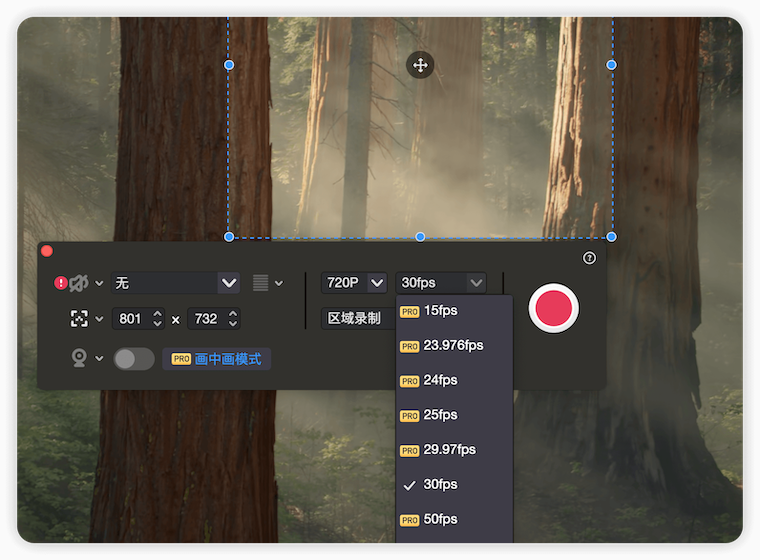
Task: Choose 23.976fps in the frame rate menu
Action: (453, 346)
